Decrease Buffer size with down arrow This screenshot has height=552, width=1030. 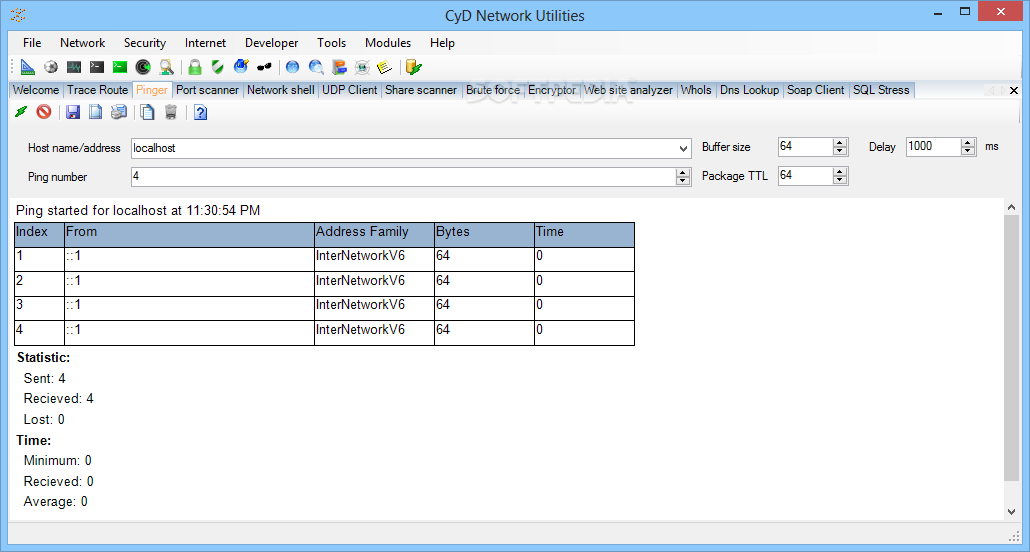[x=840, y=151]
